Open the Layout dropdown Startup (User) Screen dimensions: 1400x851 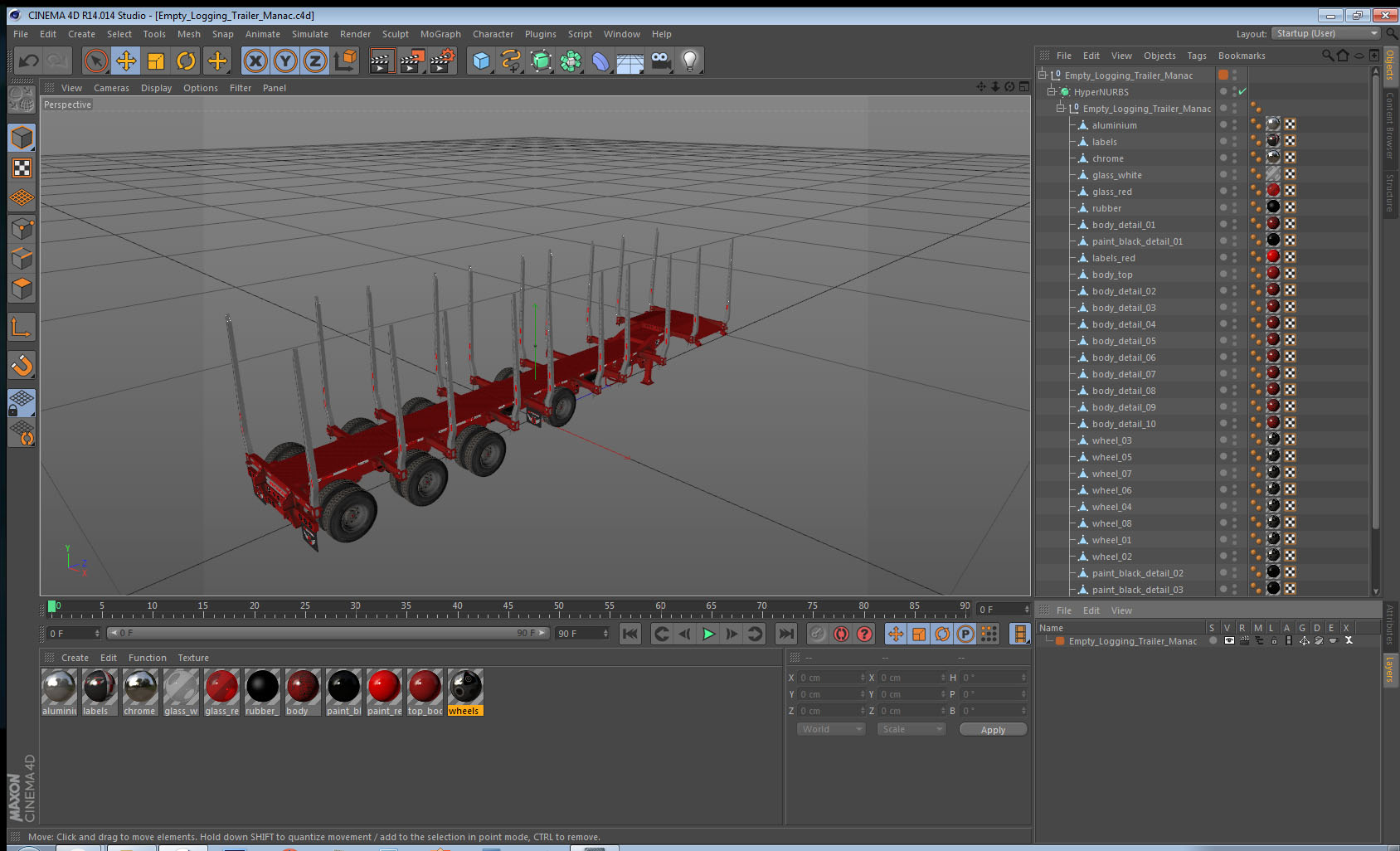tap(1325, 33)
